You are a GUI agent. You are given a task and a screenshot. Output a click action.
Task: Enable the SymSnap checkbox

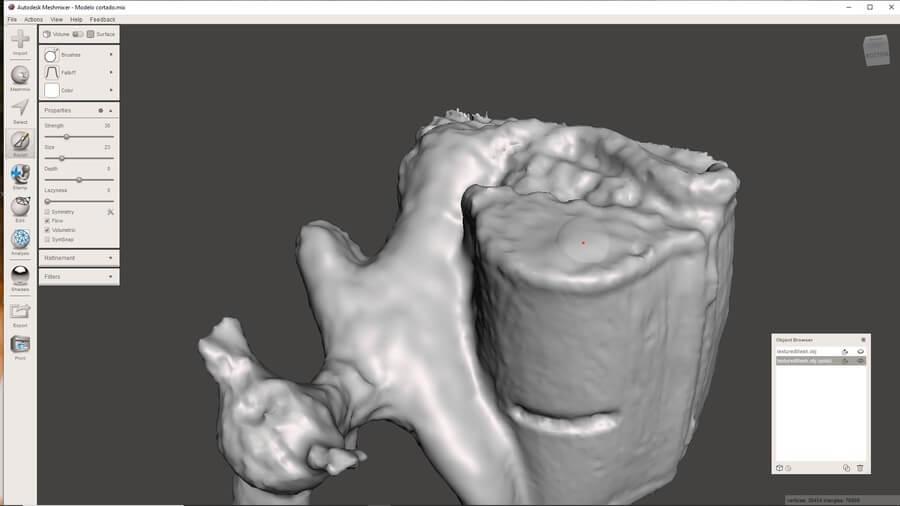click(47, 239)
